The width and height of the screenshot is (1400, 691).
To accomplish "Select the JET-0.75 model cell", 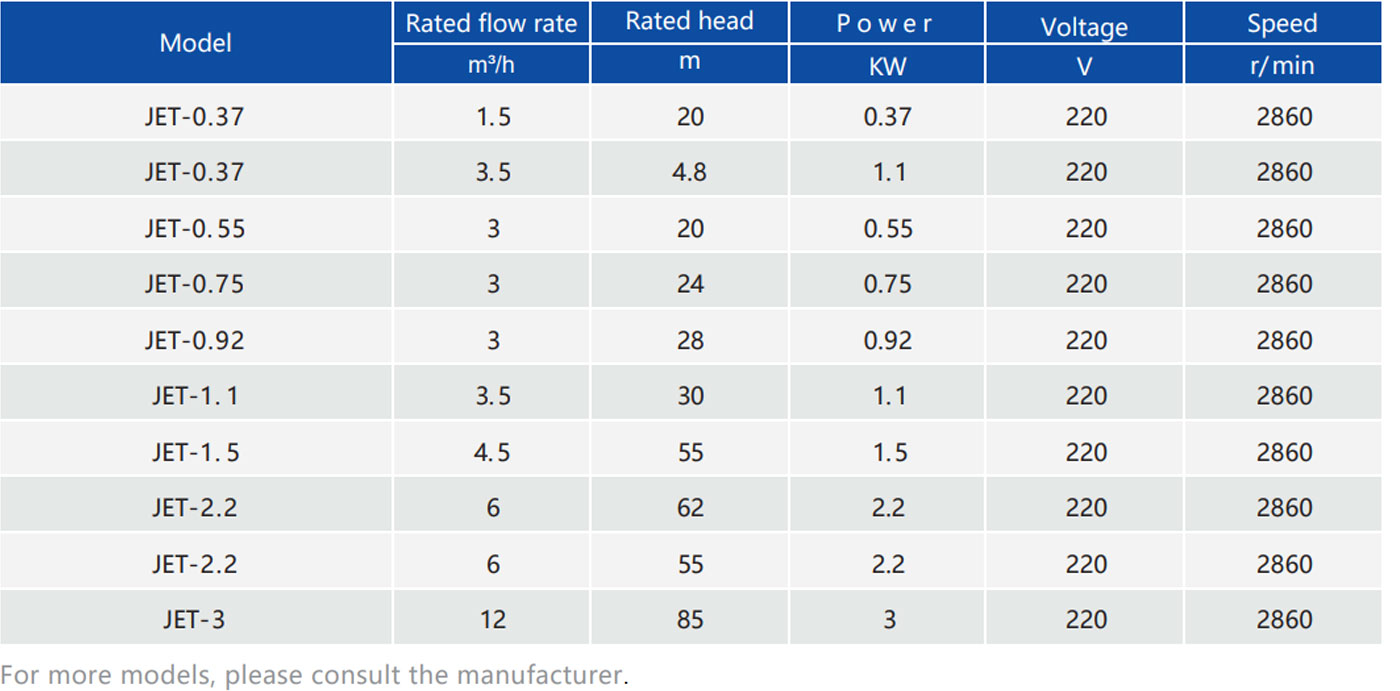I will click(194, 284).
